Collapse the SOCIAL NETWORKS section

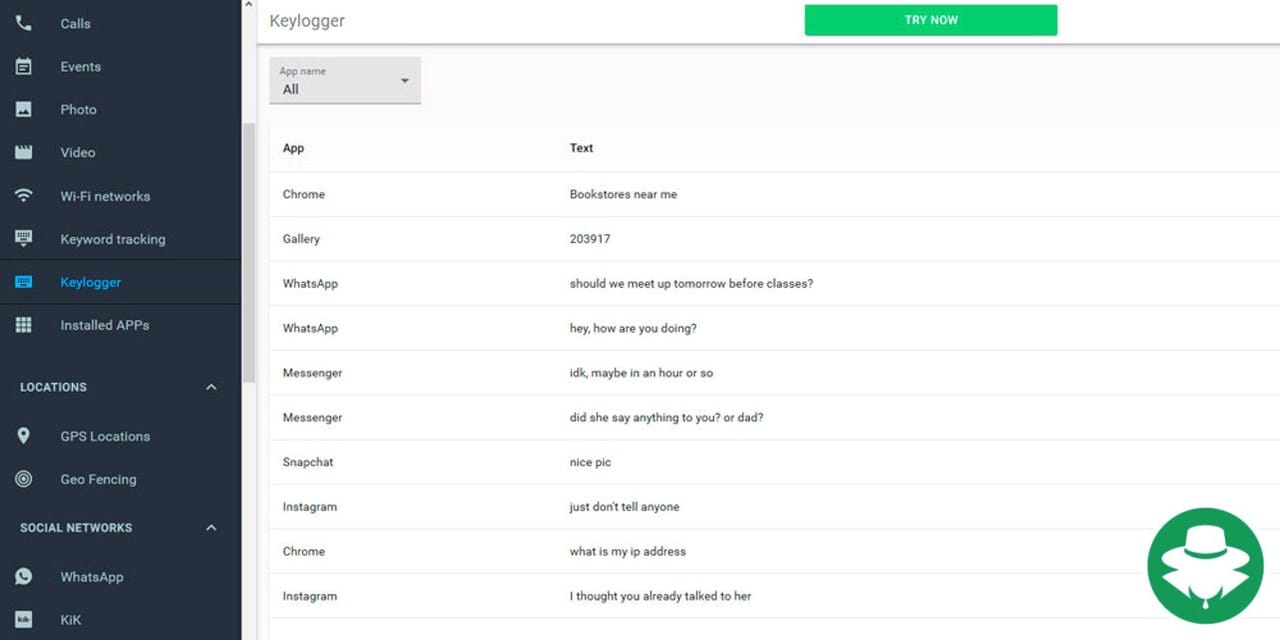pyautogui.click(x=210, y=527)
